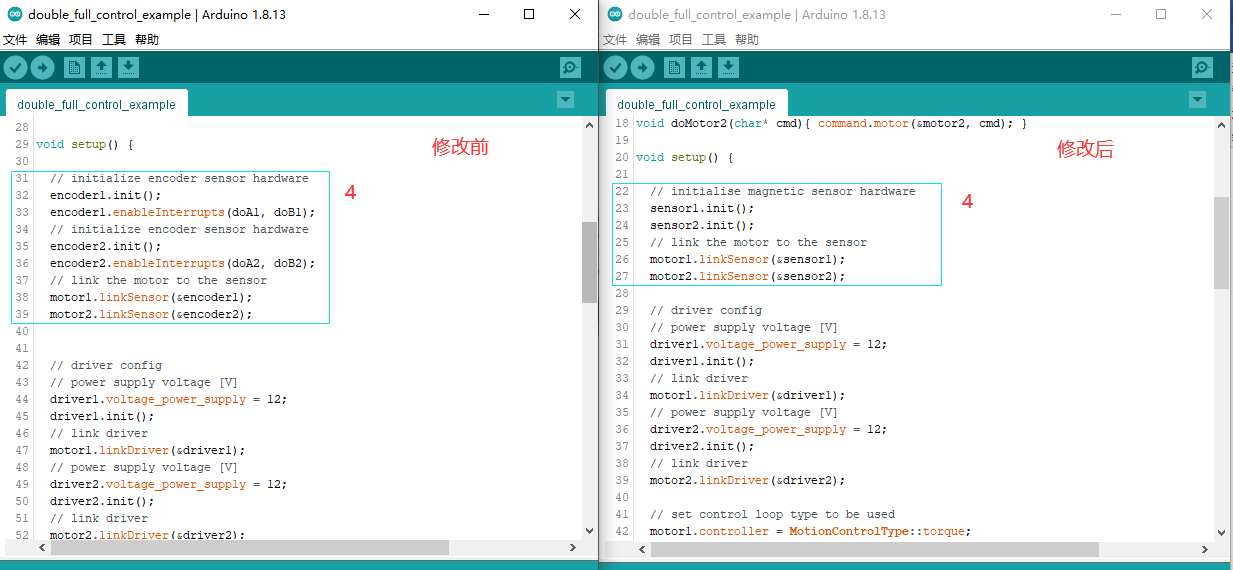The width and height of the screenshot is (1233, 570).
Task: Click Verify checkmark icon in right Arduino window
Action: coord(615,67)
